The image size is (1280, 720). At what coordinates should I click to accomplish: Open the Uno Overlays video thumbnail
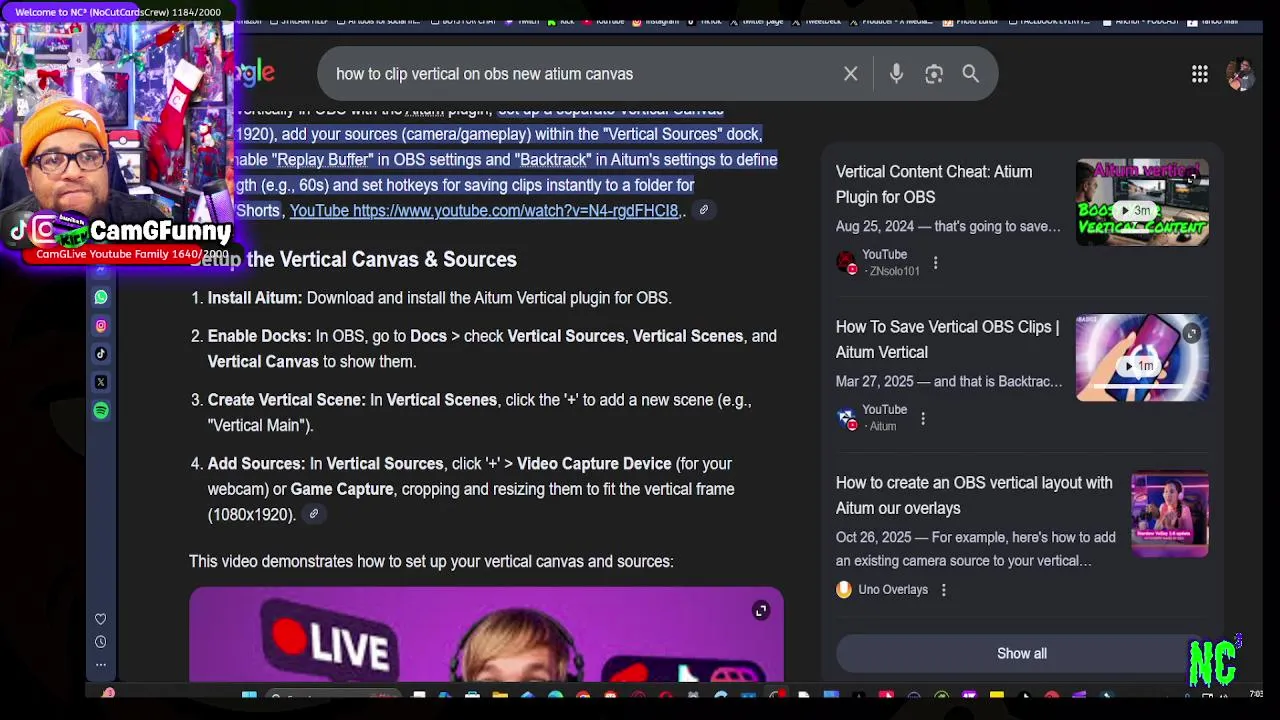click(x=1170, y=514)
